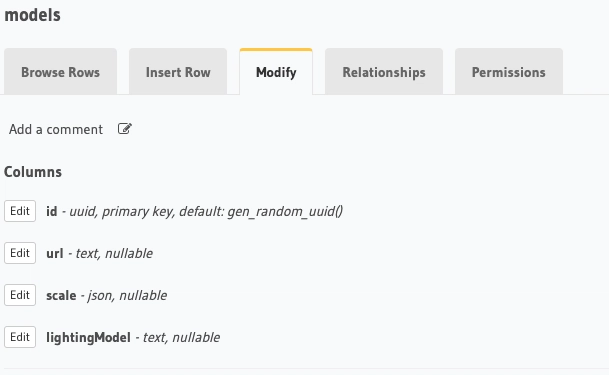Click the url column's text, nullable description
This screenshot has height=375, width=609.
click(114, 253)
